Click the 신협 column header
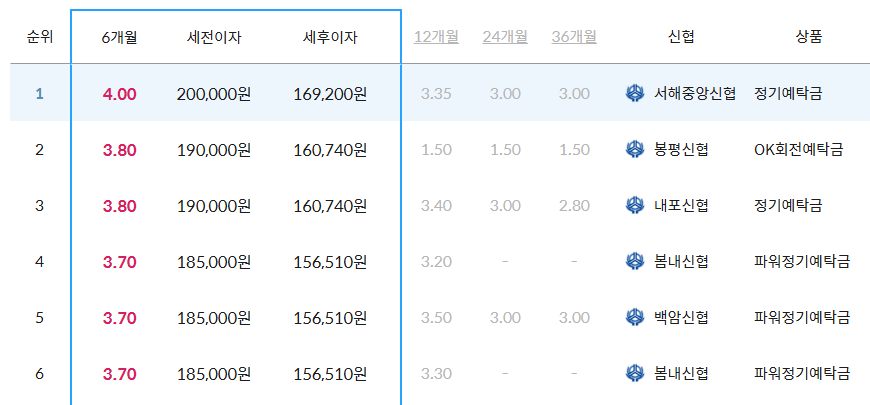This screenshot has width=870, height=405. (681, 38)
